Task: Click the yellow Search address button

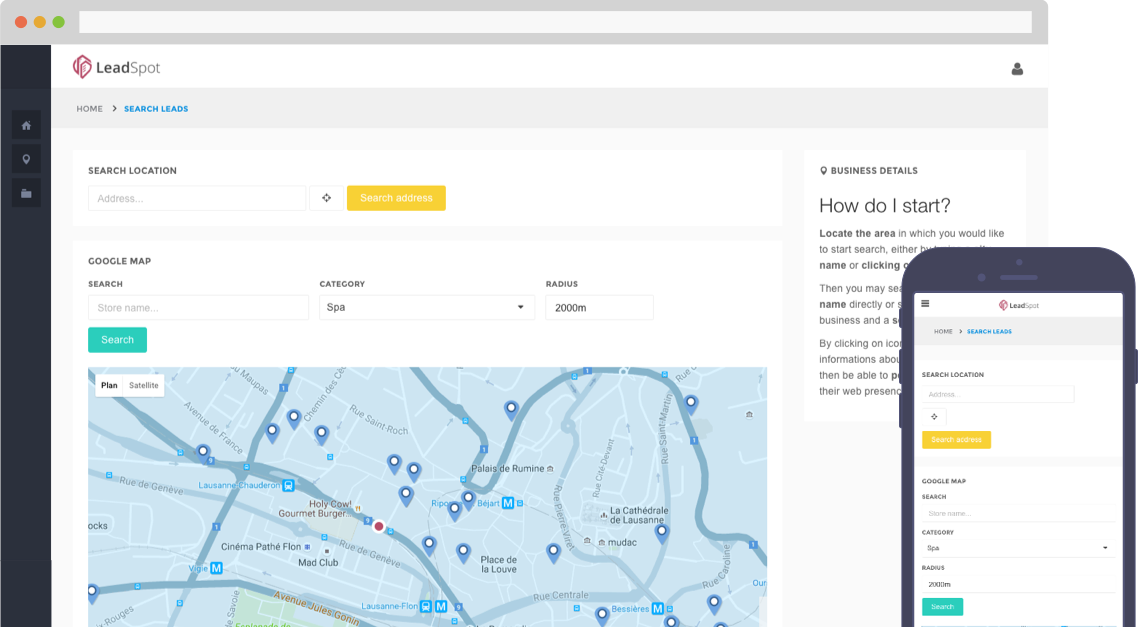Action: click(x=396, y=198)
